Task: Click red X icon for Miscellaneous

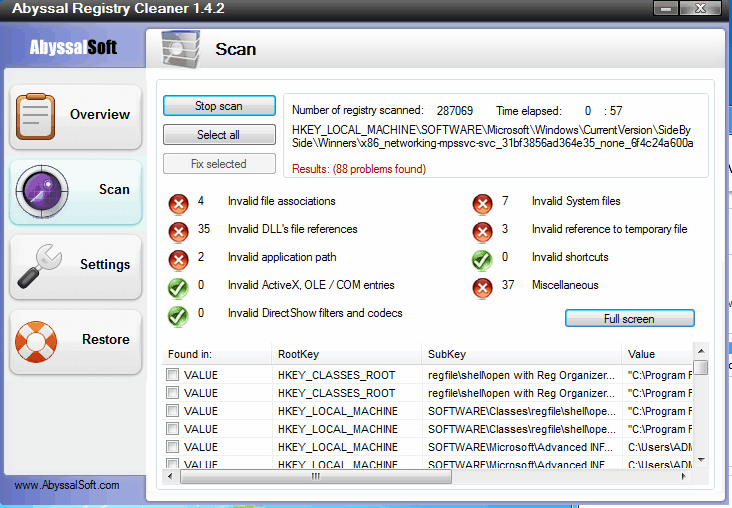Action: click(x=482, y=288)
